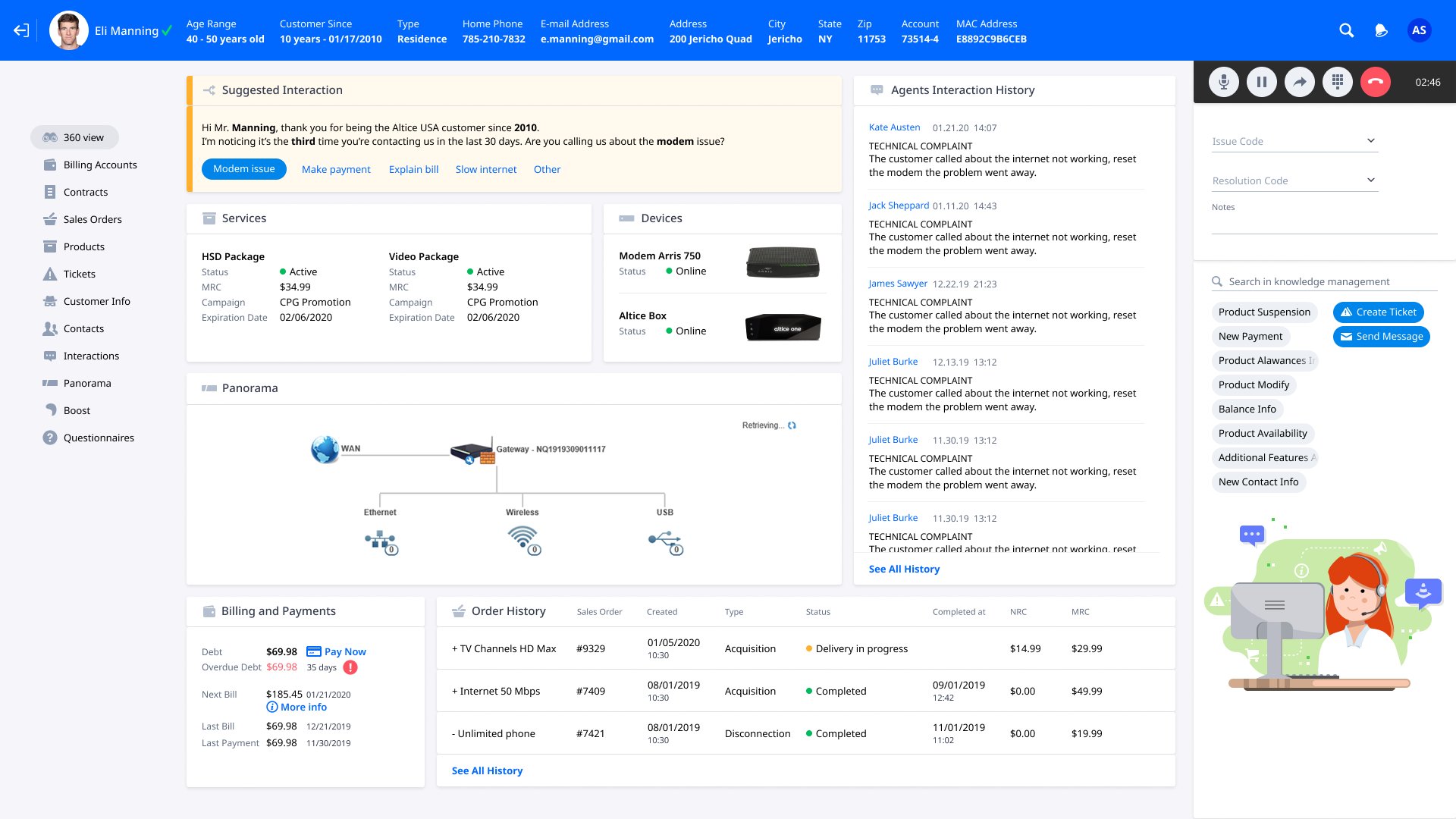Viewport: 1456px width, 819px height.
Task: Collapse the Unlimited phone order row
Action: 805,733
